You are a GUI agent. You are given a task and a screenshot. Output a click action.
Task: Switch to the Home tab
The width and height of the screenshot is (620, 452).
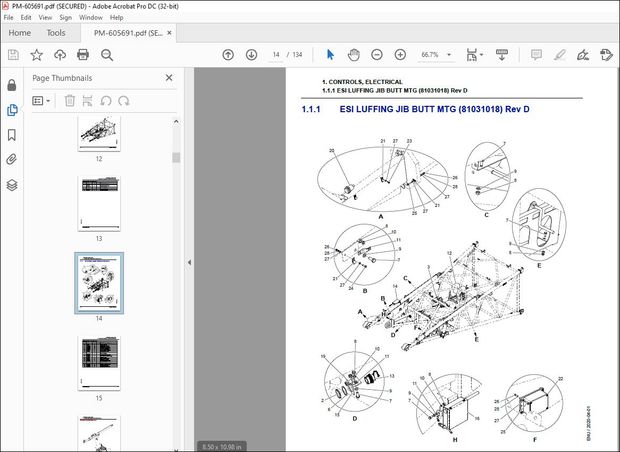click(19, 32)
